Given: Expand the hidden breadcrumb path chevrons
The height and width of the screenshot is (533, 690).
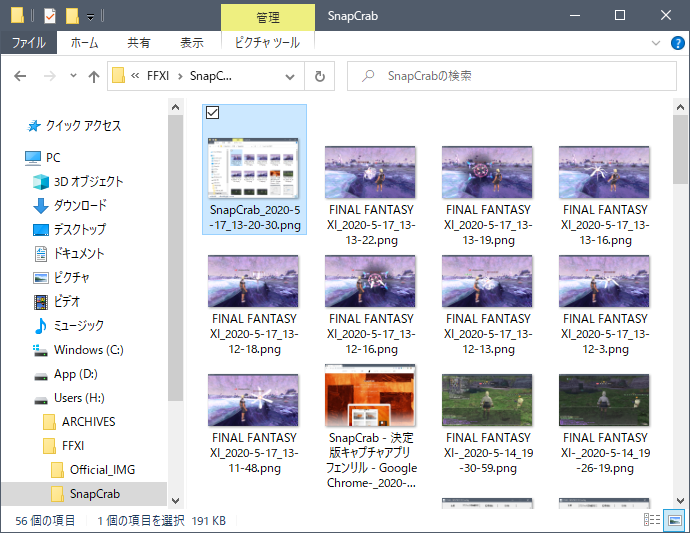Looking at the screenshot, I should (x=135, y=76).
